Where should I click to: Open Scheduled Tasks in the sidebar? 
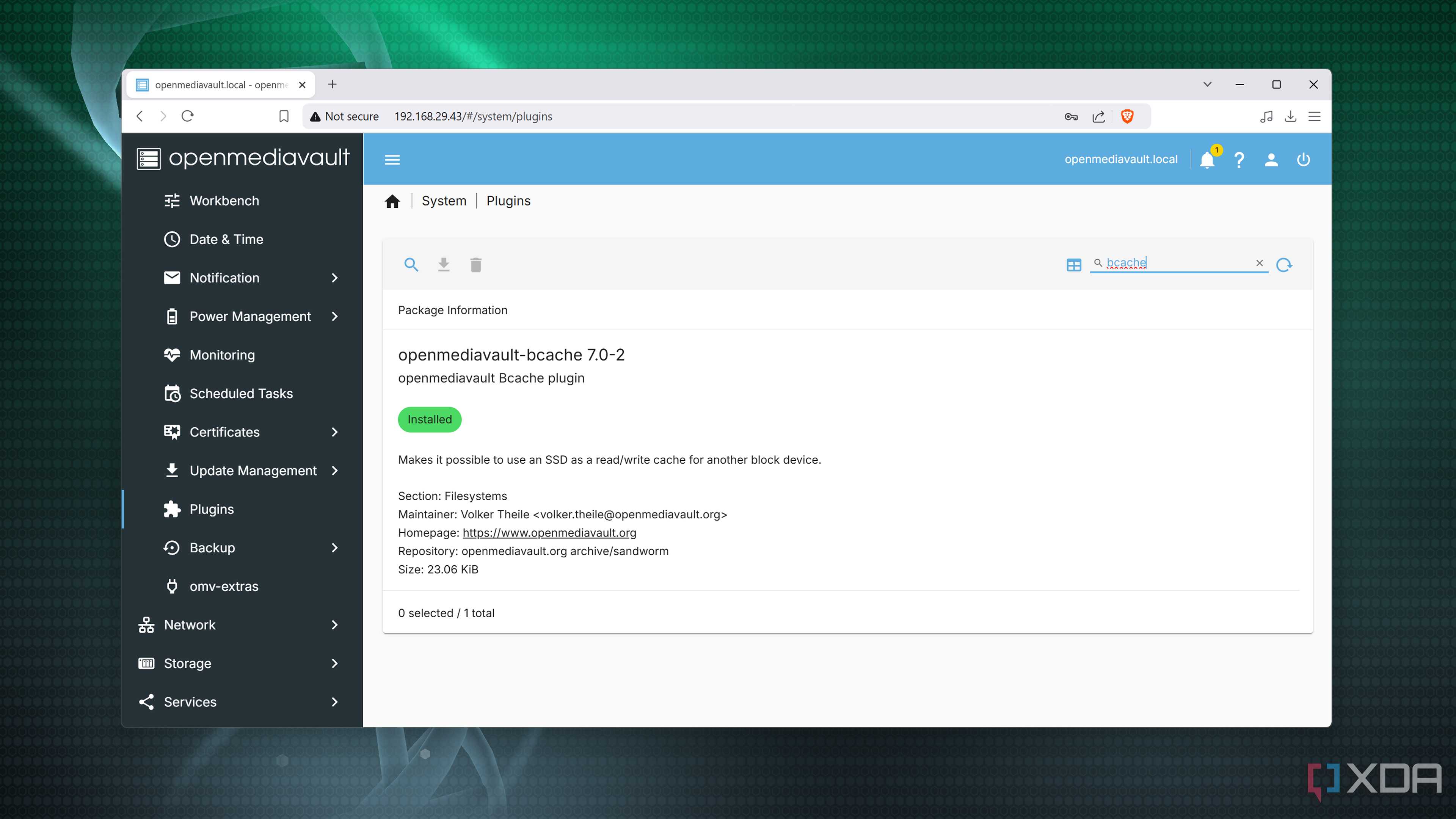[243, 394]
